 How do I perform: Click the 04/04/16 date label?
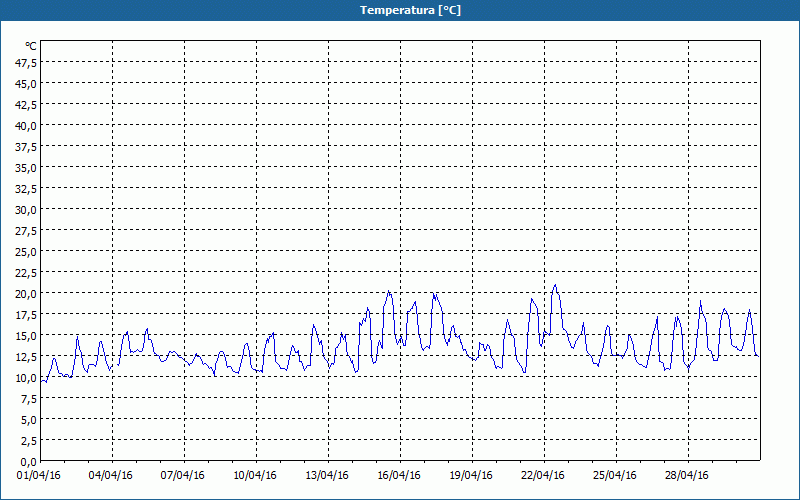[x=111, y=476]
